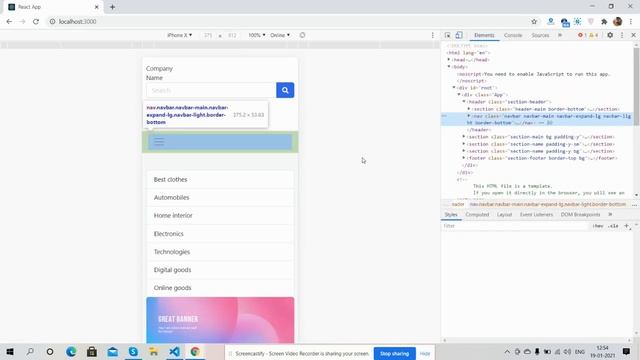Screen dimensions: 640x360
Task: Click into the page Search field
Action: click(x=211, y=90)
